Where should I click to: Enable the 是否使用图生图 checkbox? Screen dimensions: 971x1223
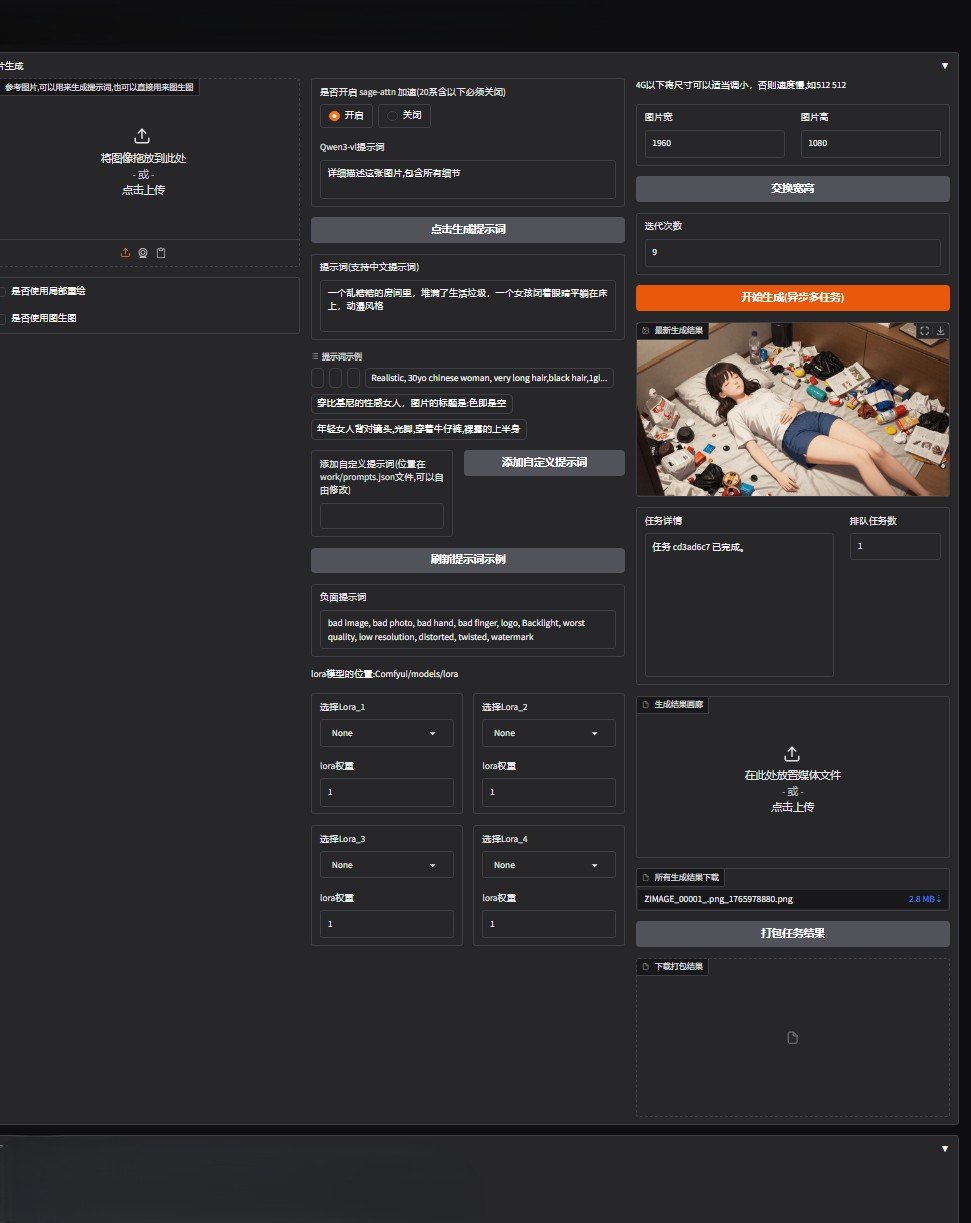coord(3,318)
